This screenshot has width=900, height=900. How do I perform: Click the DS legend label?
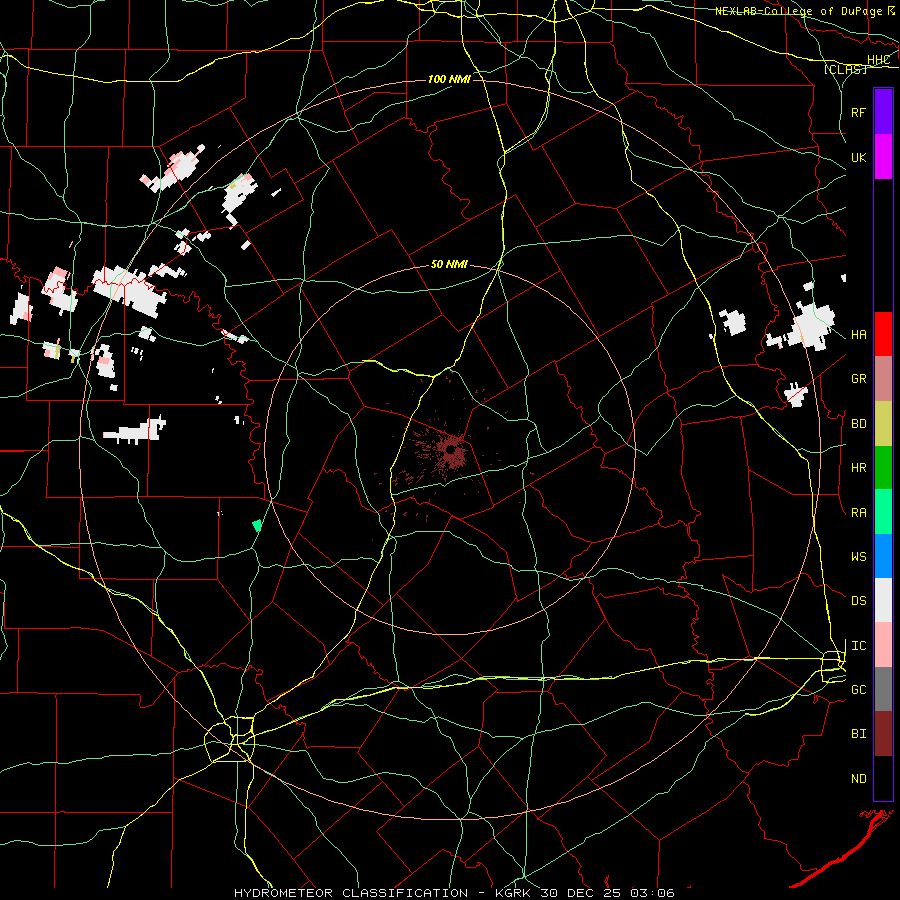(x=858, y=601)
